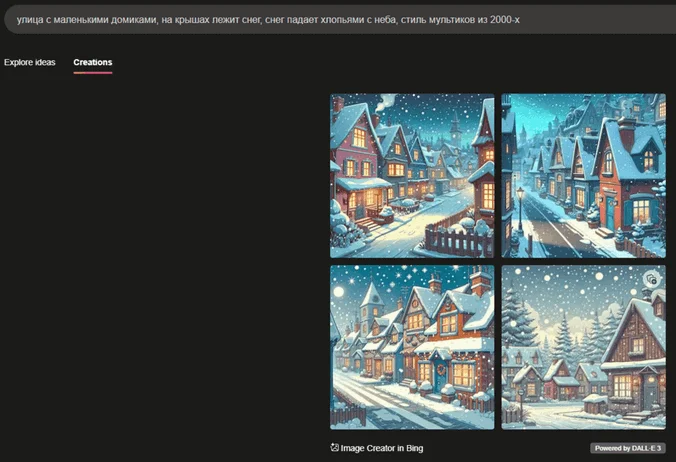Click the Image Creator icon beside Bing label
This screenshot has width=676, height=462.
click(x=334, y=448)
